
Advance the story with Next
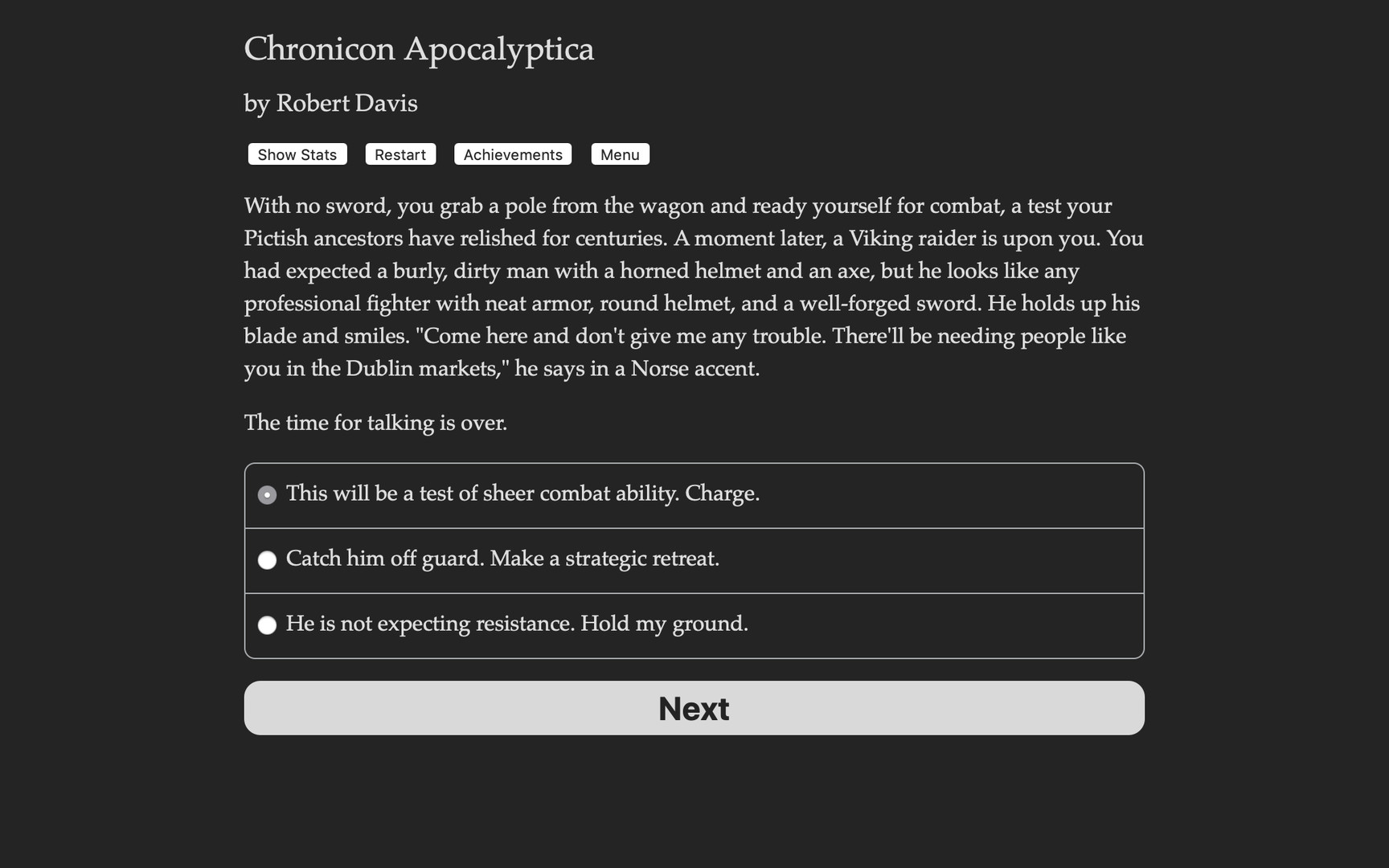coord(694,708)
